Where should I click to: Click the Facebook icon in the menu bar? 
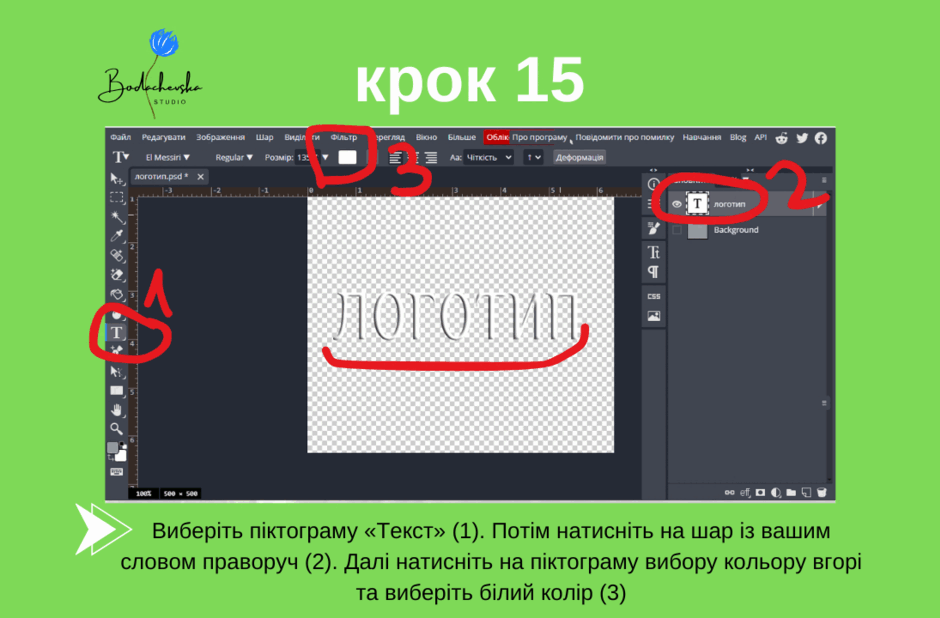click(x=821, y=138)
